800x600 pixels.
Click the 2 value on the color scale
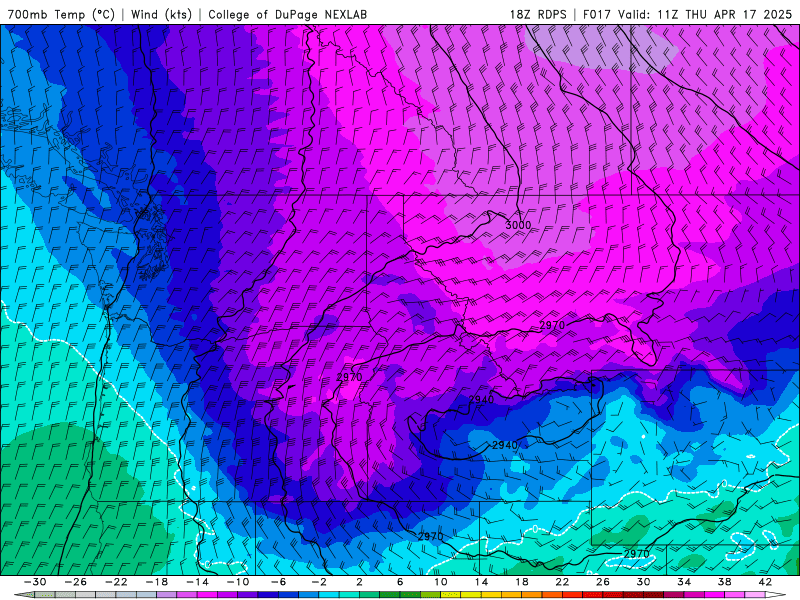(x=359, y=582)
